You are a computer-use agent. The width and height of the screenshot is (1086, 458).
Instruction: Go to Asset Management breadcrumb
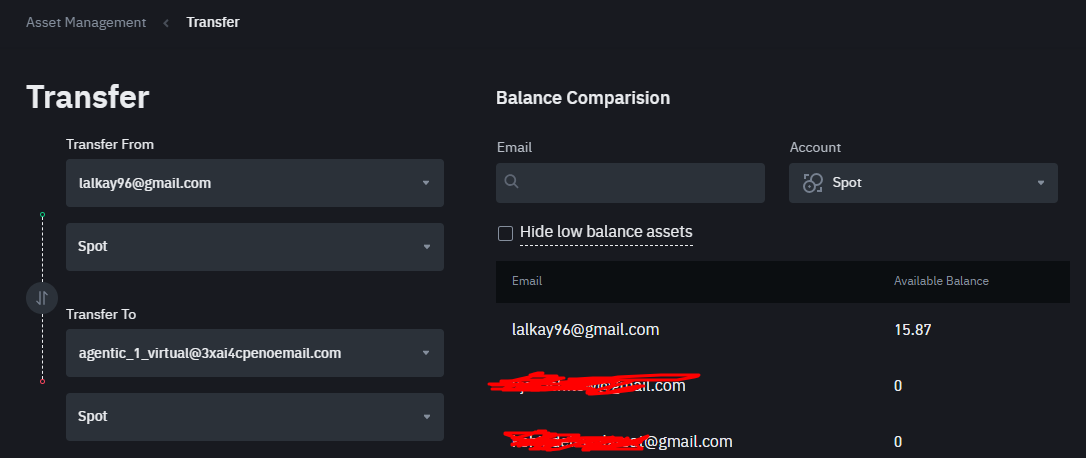pyautogui.click(x=86, y=22)
